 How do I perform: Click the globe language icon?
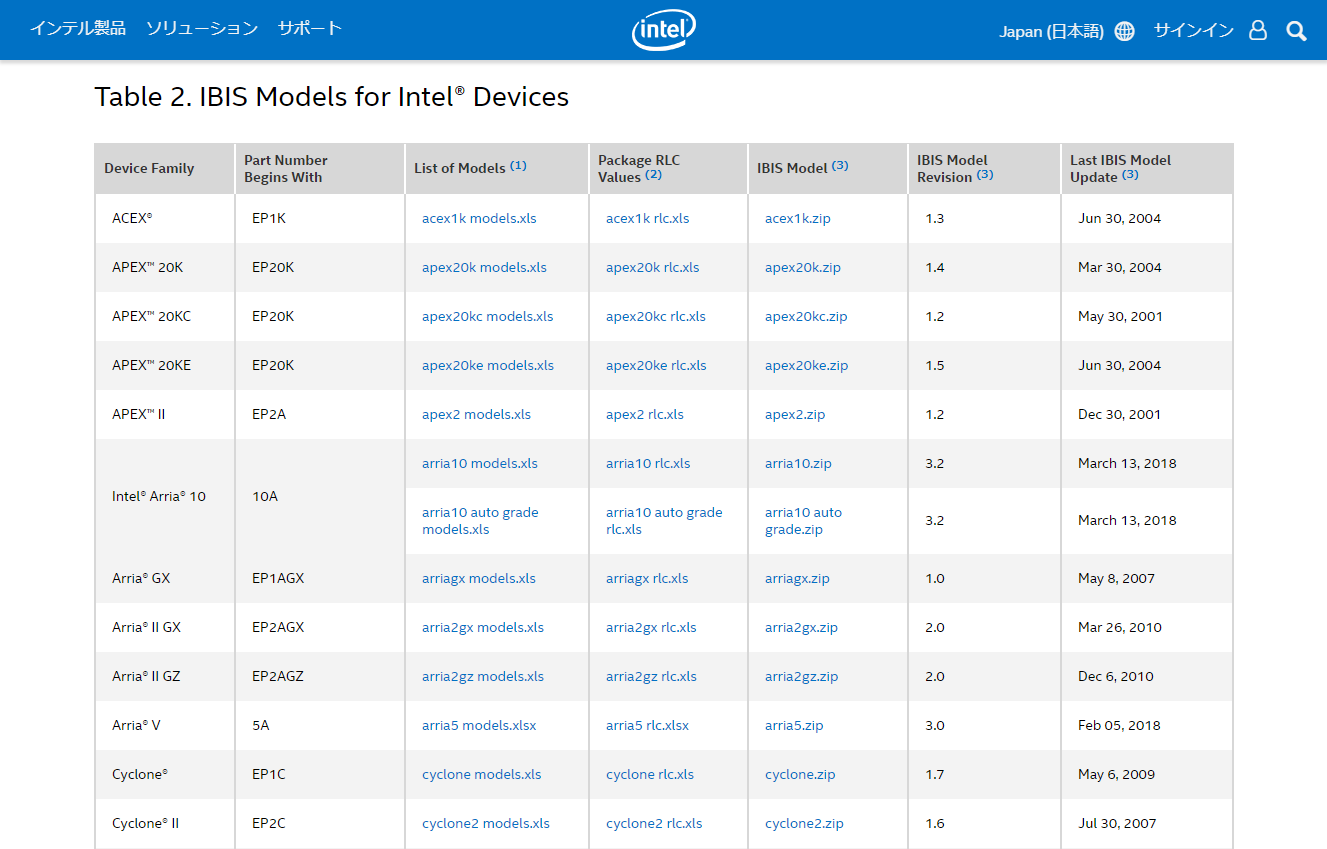pyautogui.click(x=1125, y=31)
